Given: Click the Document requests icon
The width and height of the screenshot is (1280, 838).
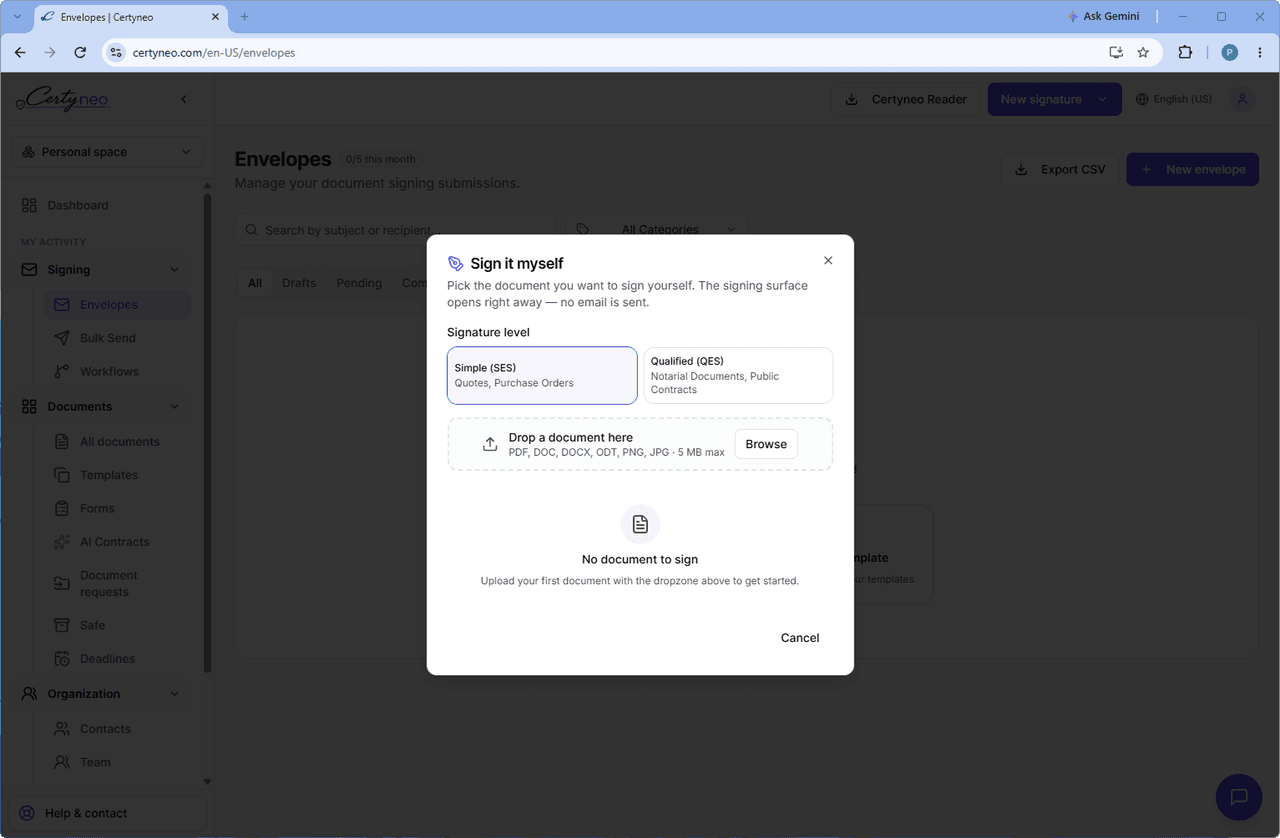Looking at the screenshot, I should 62,583.
